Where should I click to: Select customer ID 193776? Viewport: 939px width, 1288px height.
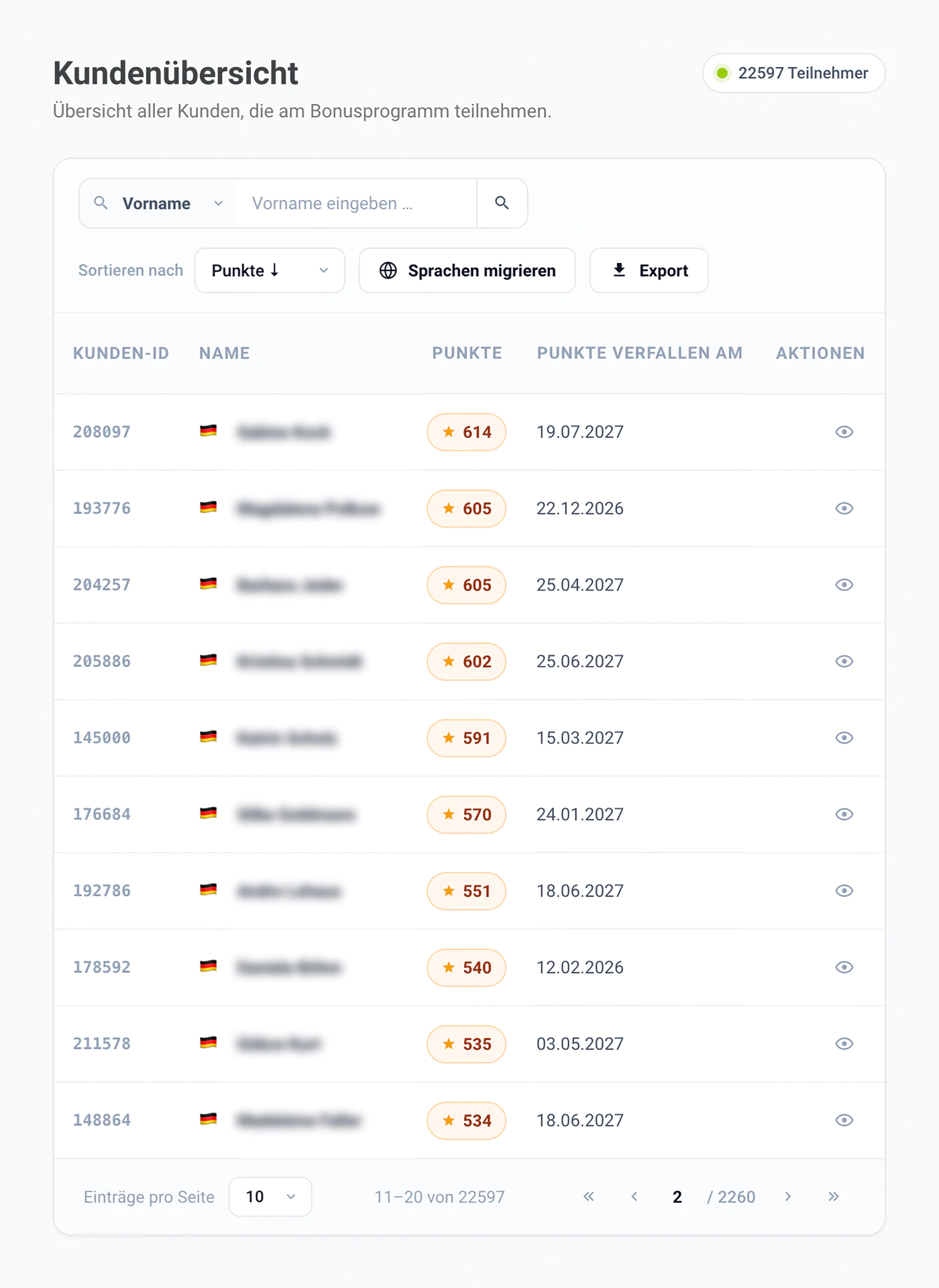[102, 508]
